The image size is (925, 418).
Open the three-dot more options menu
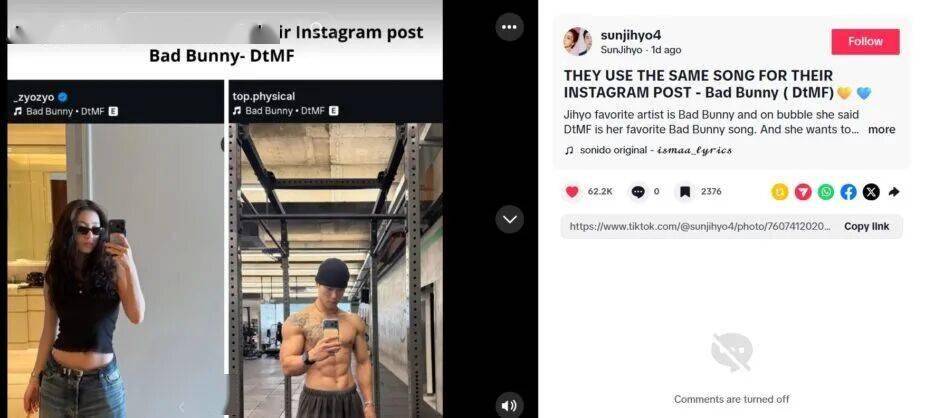tap(509, 27)
